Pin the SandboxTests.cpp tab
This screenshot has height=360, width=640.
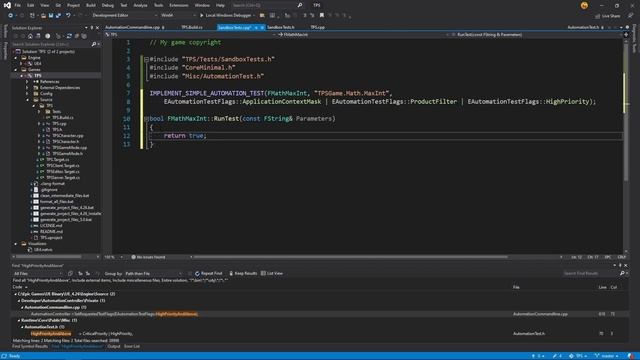click(256, 27)
